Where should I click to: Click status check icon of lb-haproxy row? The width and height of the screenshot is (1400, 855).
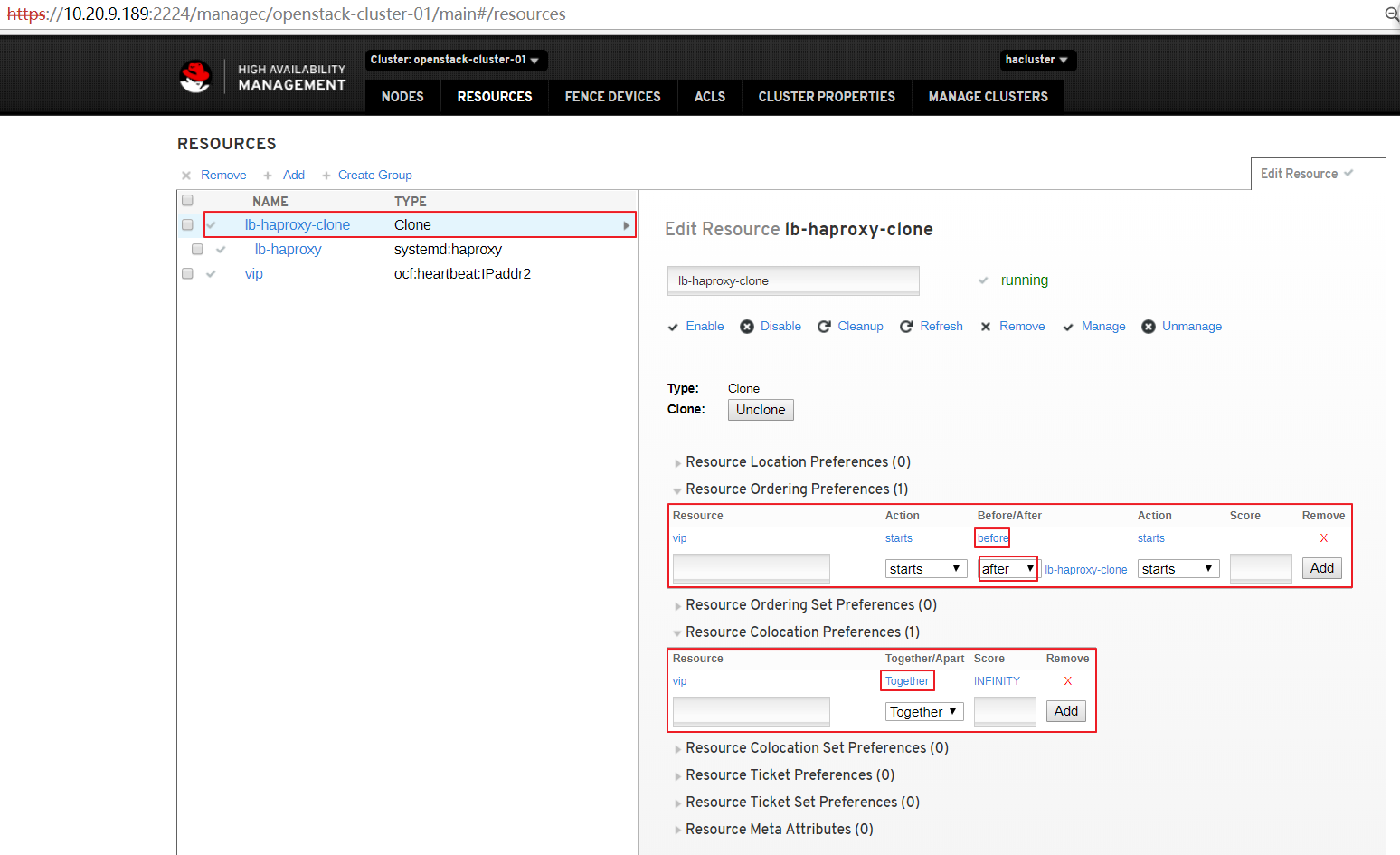(x=221, y=250)
